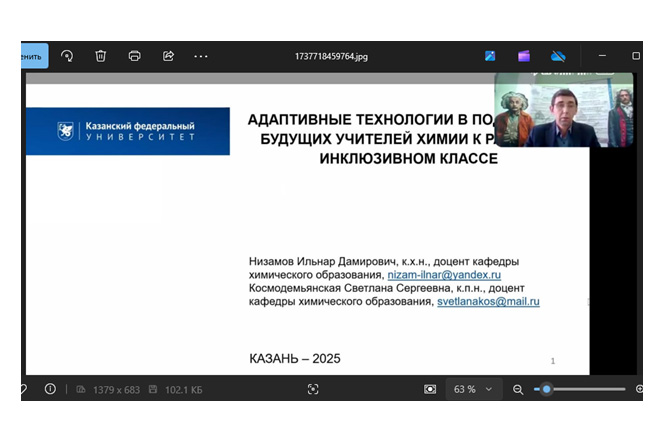Open the share icon in the toolbar
The height and width of the screenshot is (444, 666).
168,56
